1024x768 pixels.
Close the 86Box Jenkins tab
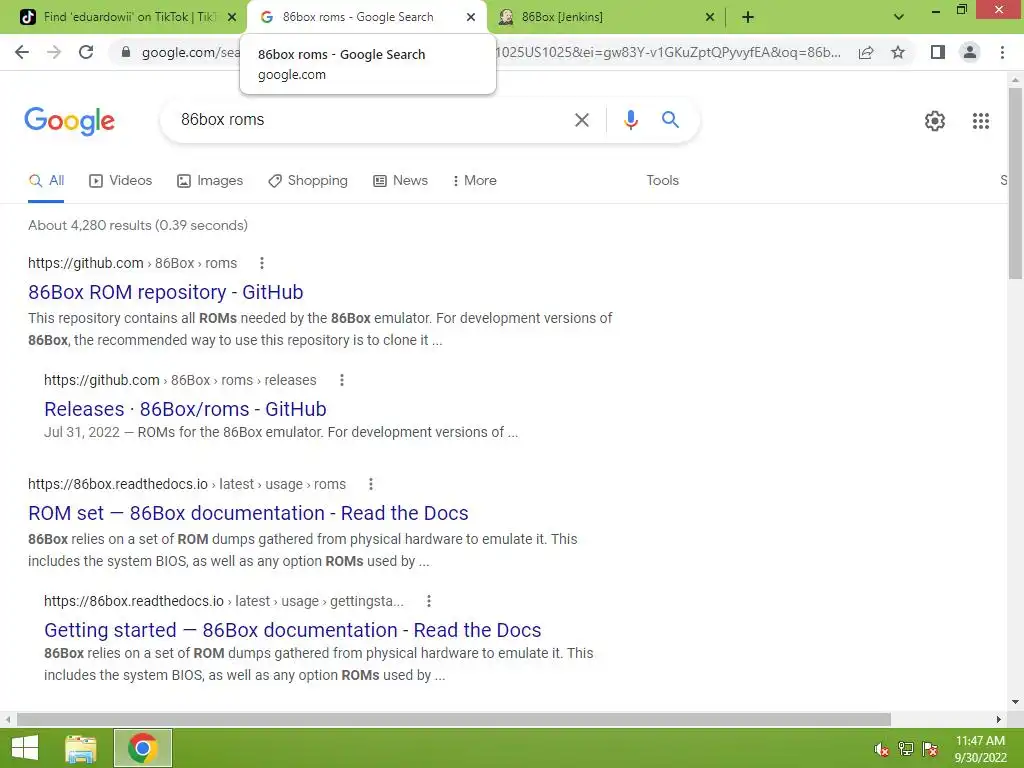click(709, 18)
